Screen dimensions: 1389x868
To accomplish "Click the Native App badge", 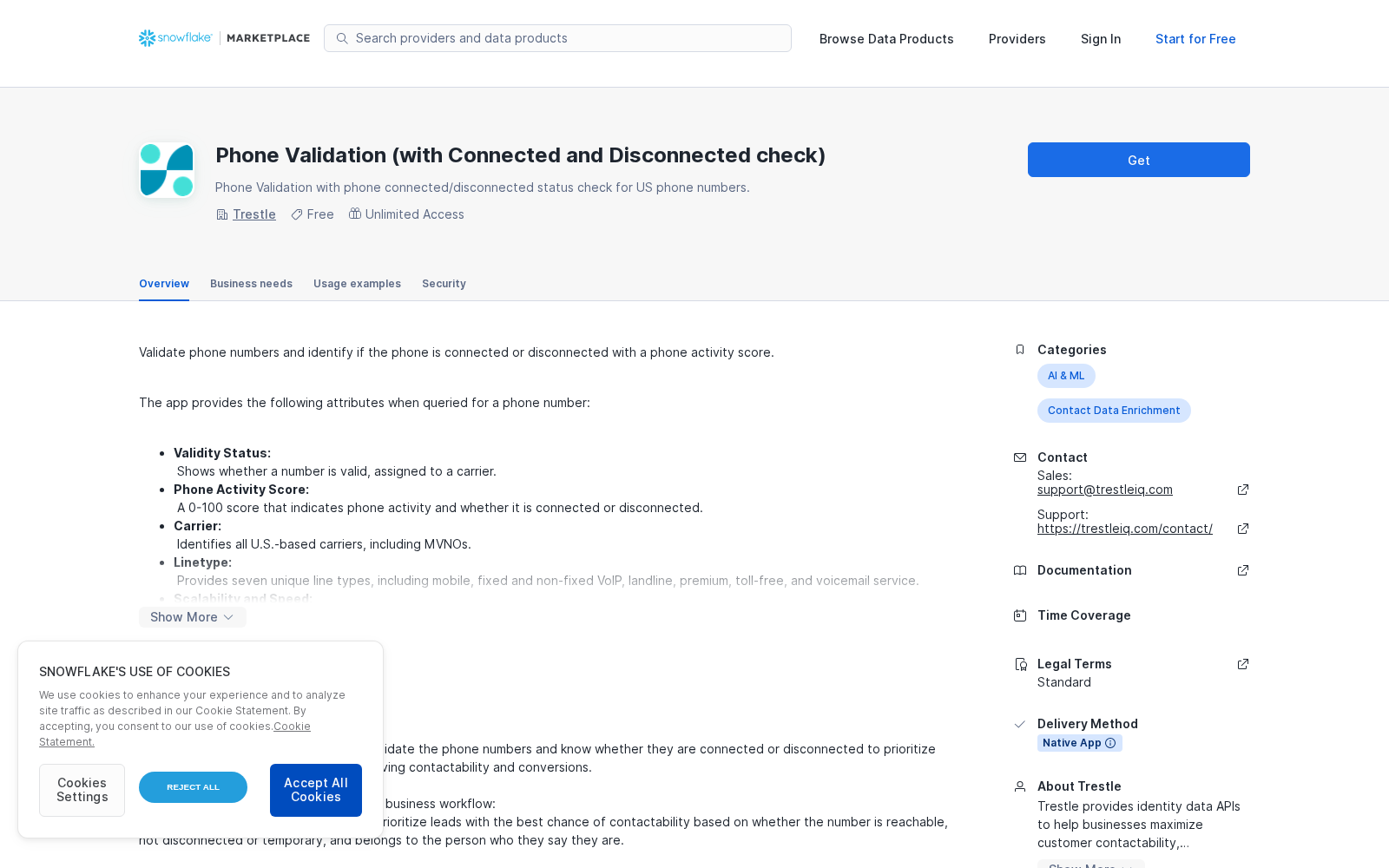I will (x=1080, y=743).
